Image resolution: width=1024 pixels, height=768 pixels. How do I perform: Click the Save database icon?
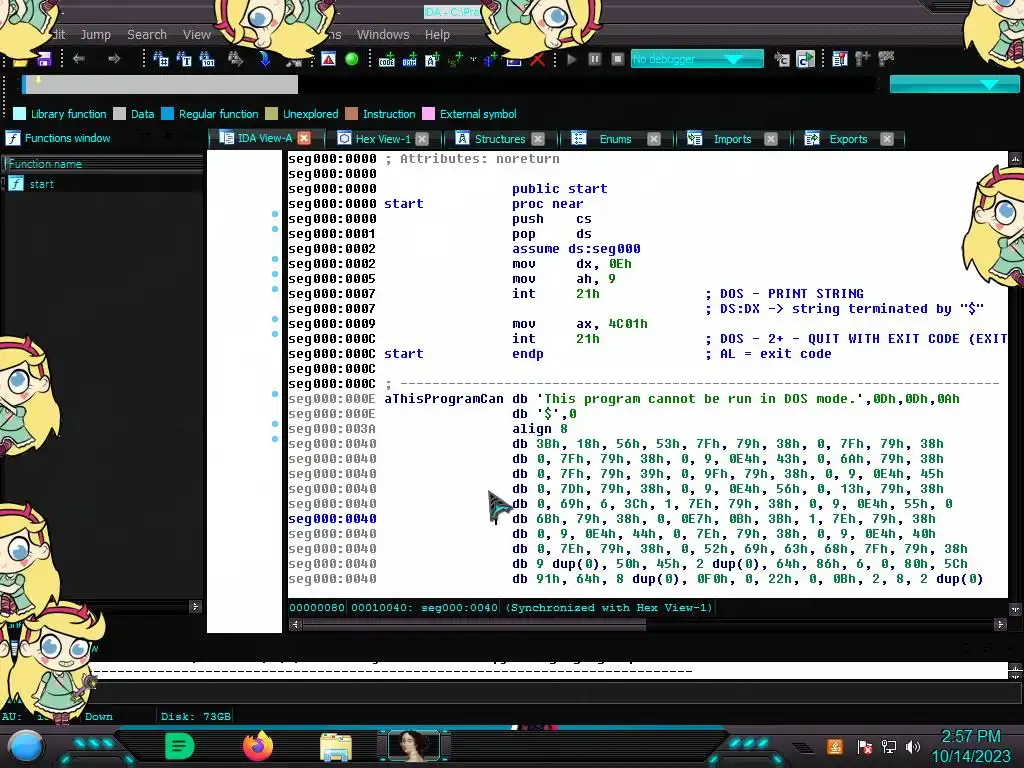[x=44, y=59]
